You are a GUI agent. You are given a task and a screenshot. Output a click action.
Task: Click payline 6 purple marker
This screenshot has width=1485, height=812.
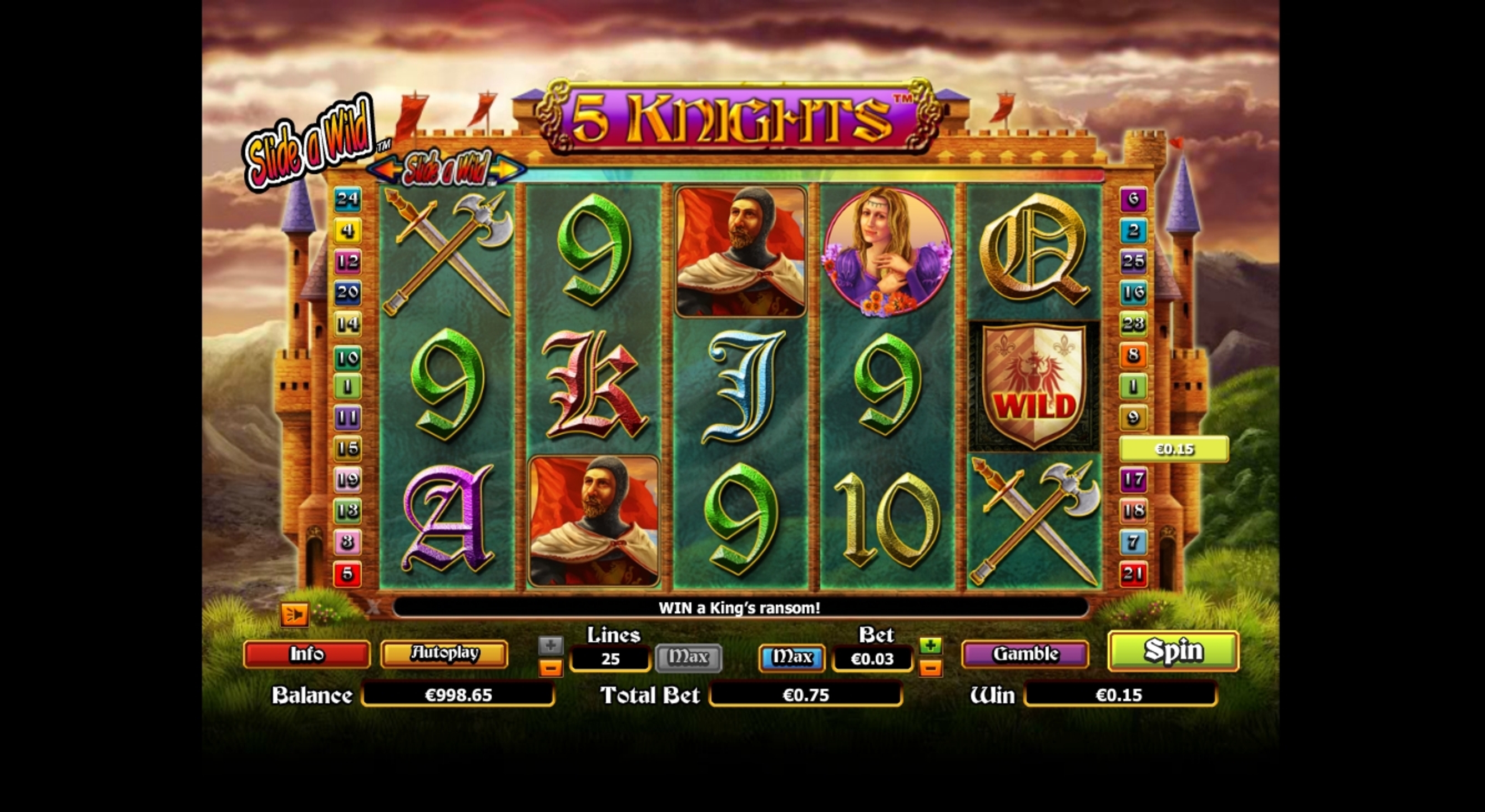click(x=1133, y=200)
